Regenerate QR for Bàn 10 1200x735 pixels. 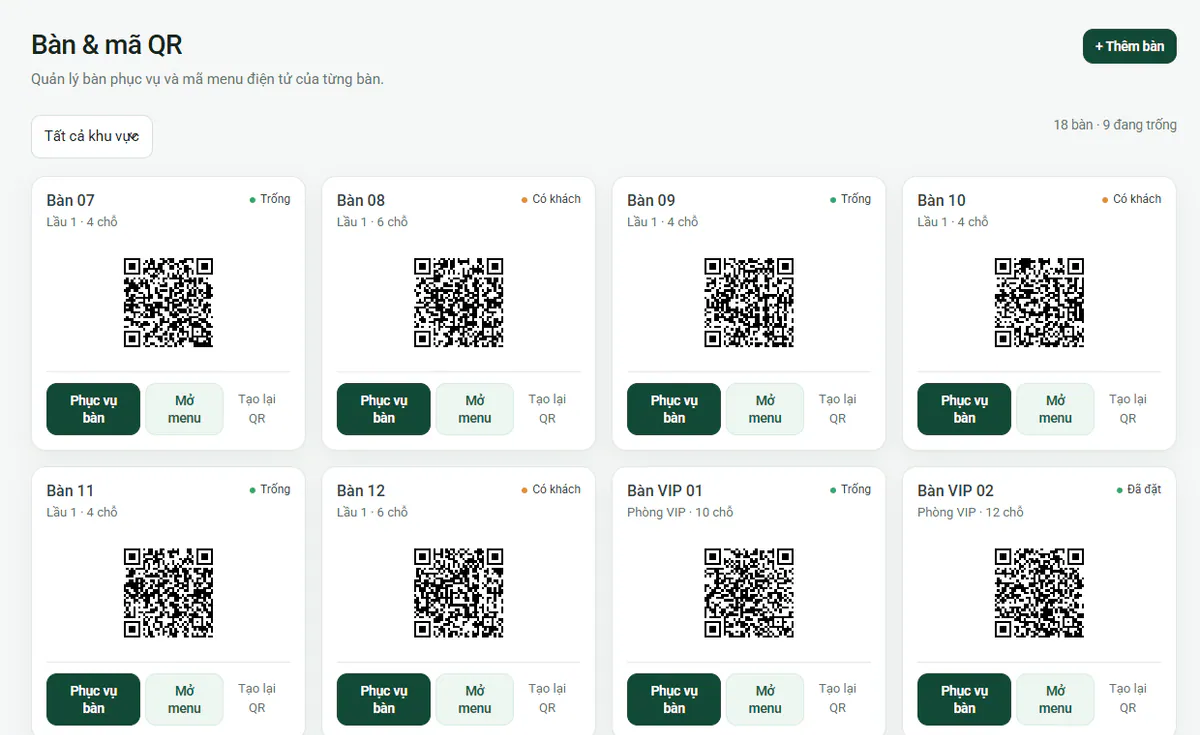click(1128, 409)
